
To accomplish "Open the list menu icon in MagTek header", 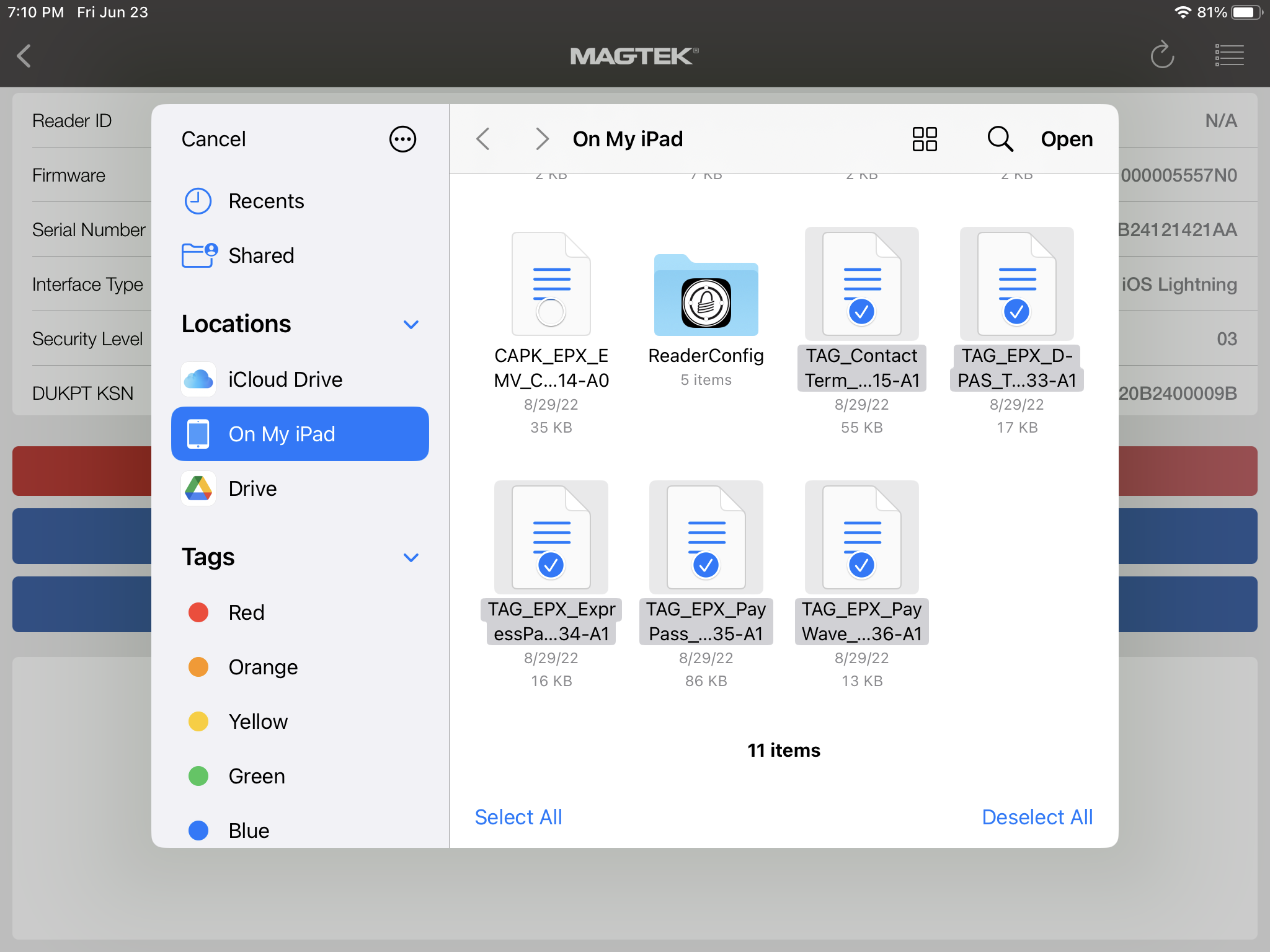I will [1229, 55].
